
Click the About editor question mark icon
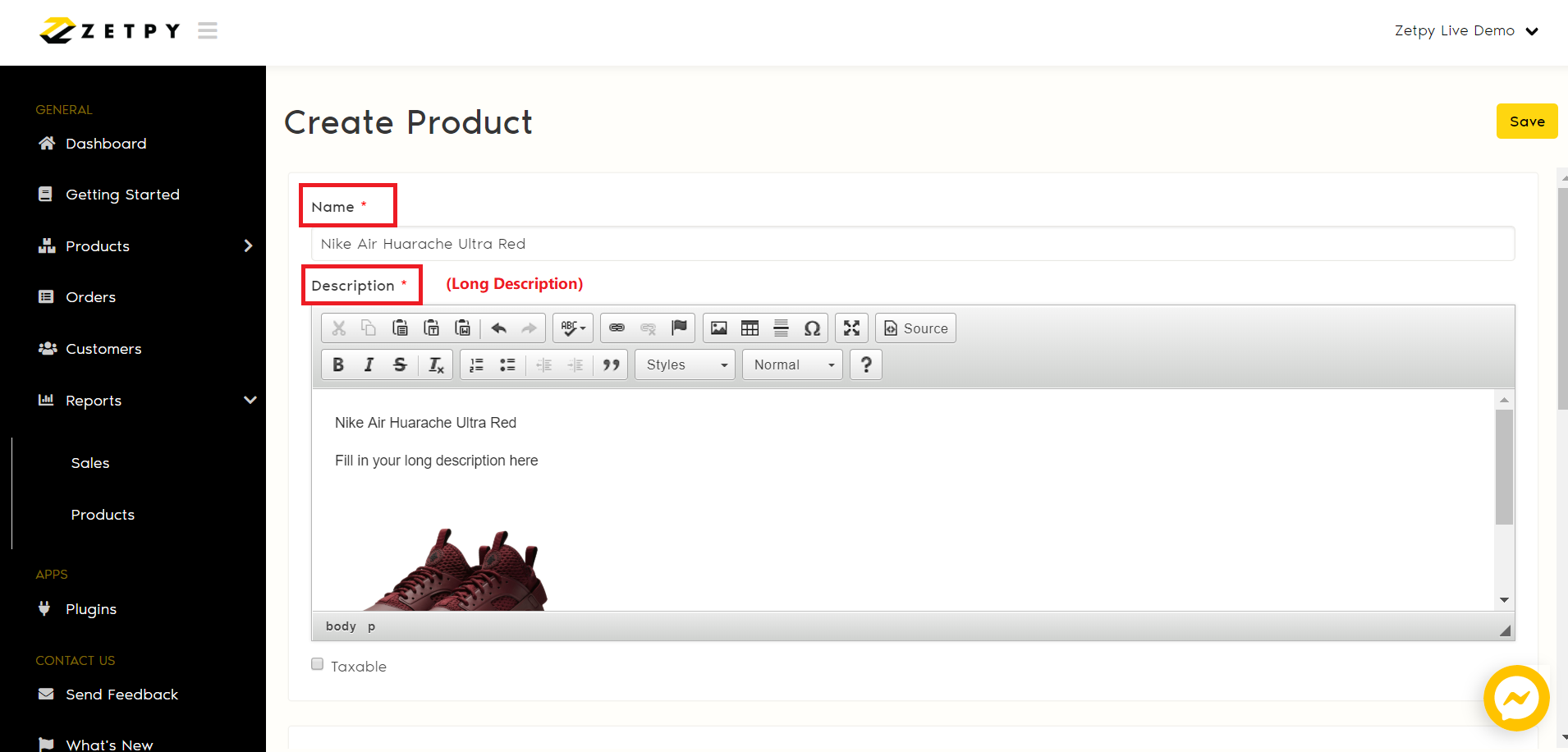pyautogui.click(x=866, y=365)
